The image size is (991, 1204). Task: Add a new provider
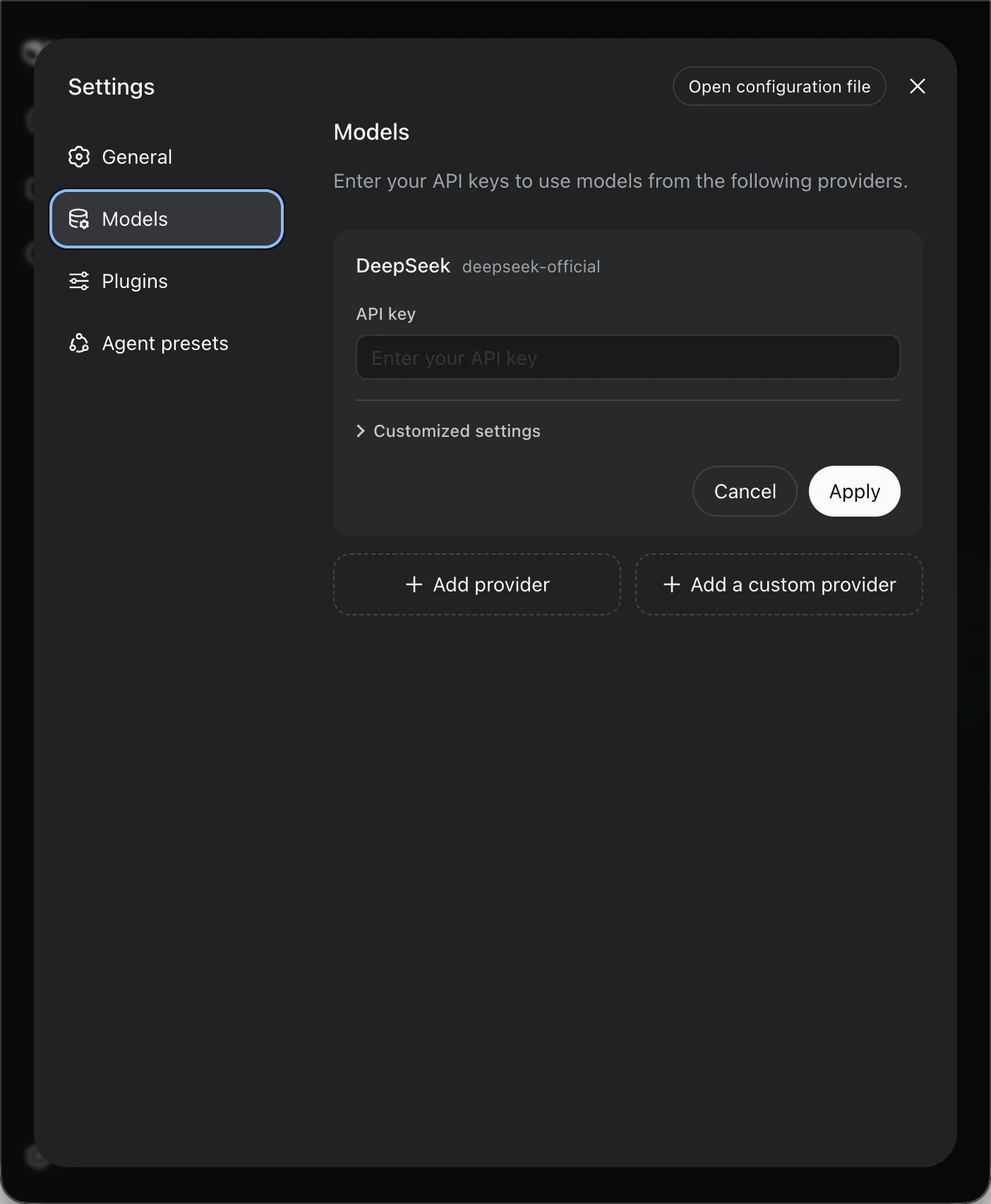pyautogui.click(x=477, y=584)
